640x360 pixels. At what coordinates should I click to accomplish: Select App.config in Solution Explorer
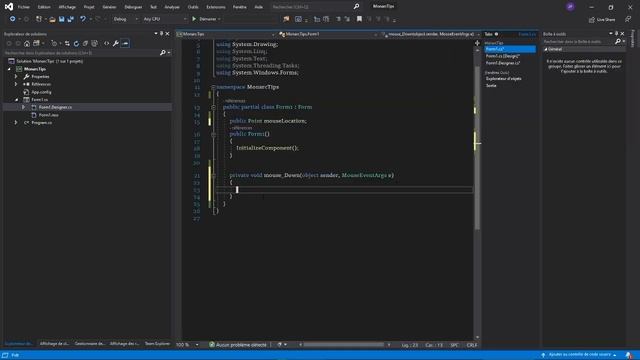pos(41,92)
